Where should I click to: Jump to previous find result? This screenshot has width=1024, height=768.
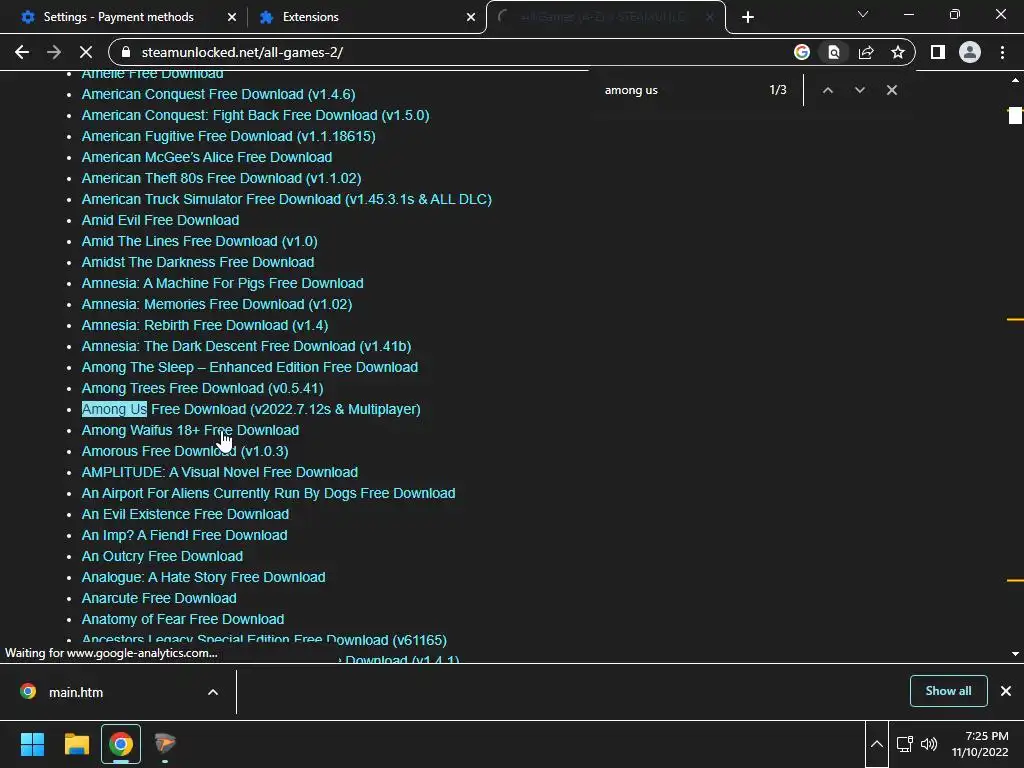[x=827, y=90]
